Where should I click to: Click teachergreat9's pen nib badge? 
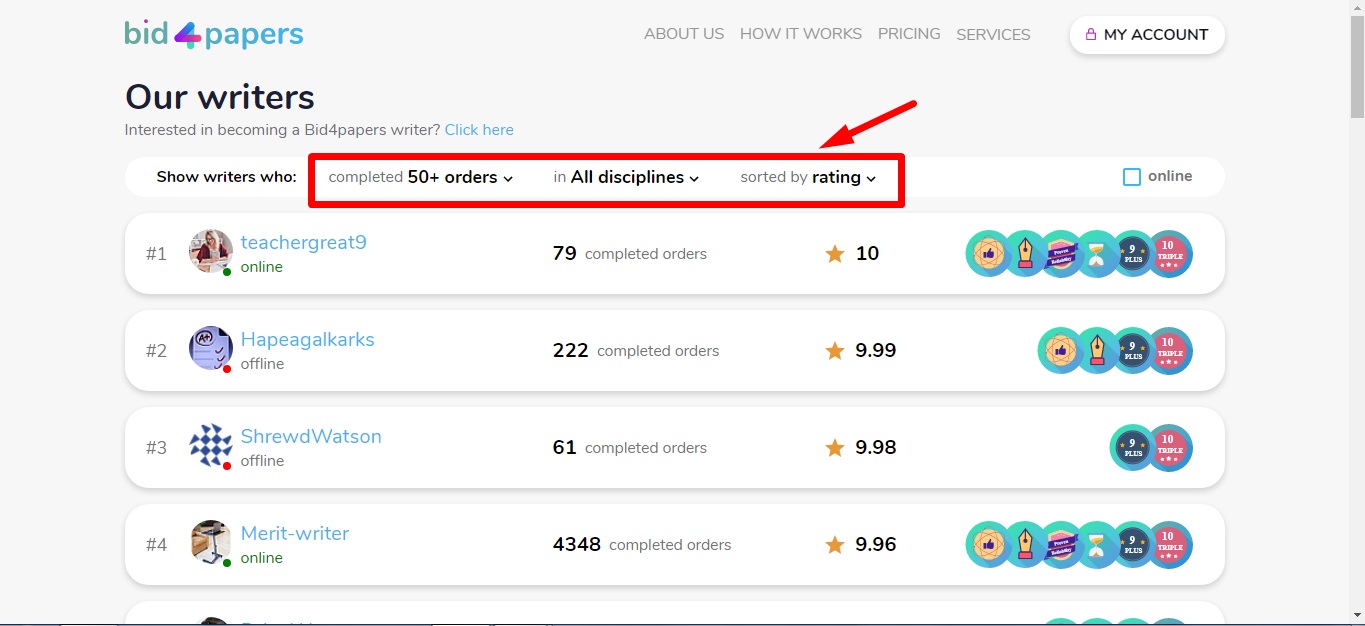pos(1025,254)
